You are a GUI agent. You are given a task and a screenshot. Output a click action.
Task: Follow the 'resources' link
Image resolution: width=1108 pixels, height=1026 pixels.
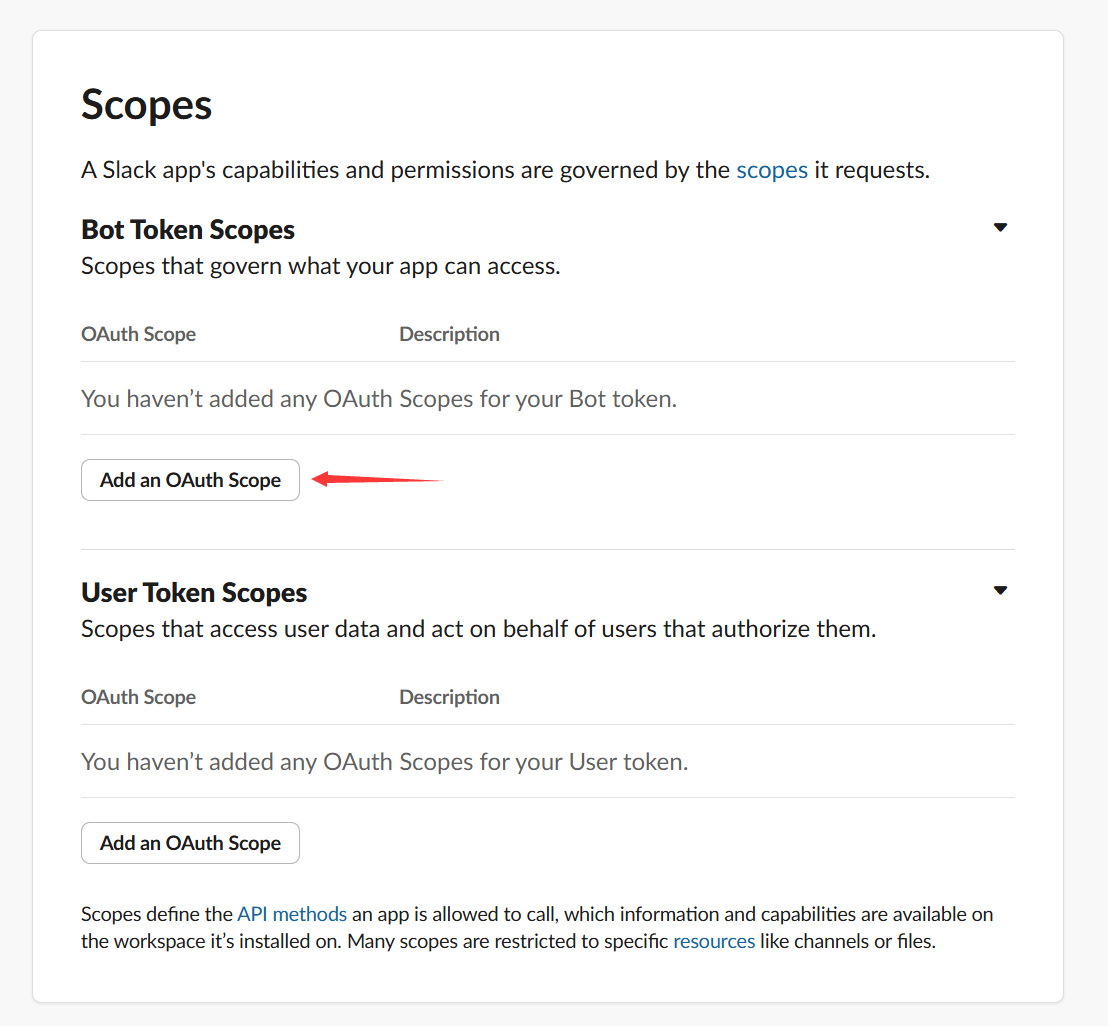[x=713, y=941]
